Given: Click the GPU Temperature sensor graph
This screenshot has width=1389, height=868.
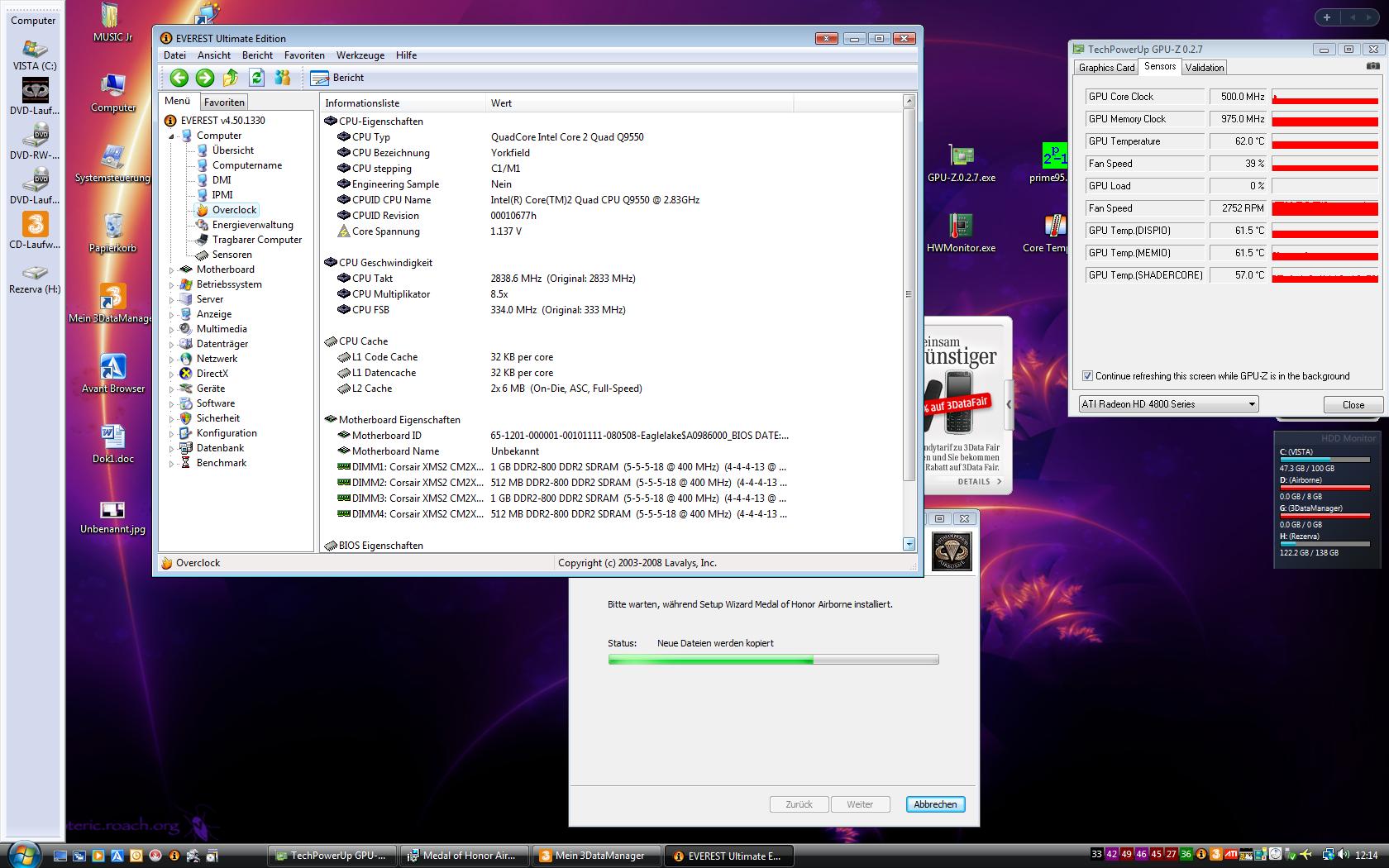Looking at the screenshot, I should coord(1325,141).
